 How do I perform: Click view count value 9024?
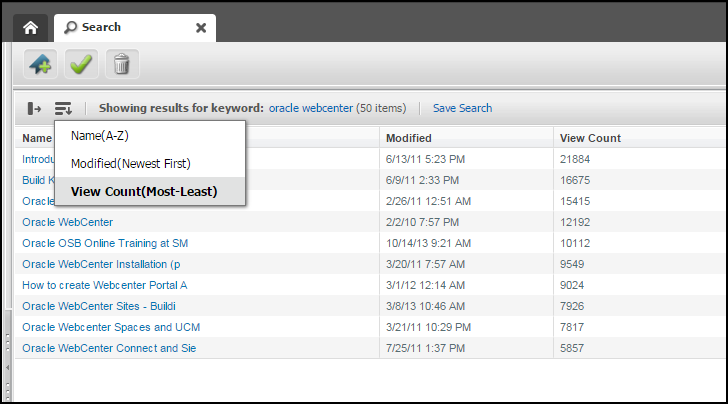[x=572, y=285]
